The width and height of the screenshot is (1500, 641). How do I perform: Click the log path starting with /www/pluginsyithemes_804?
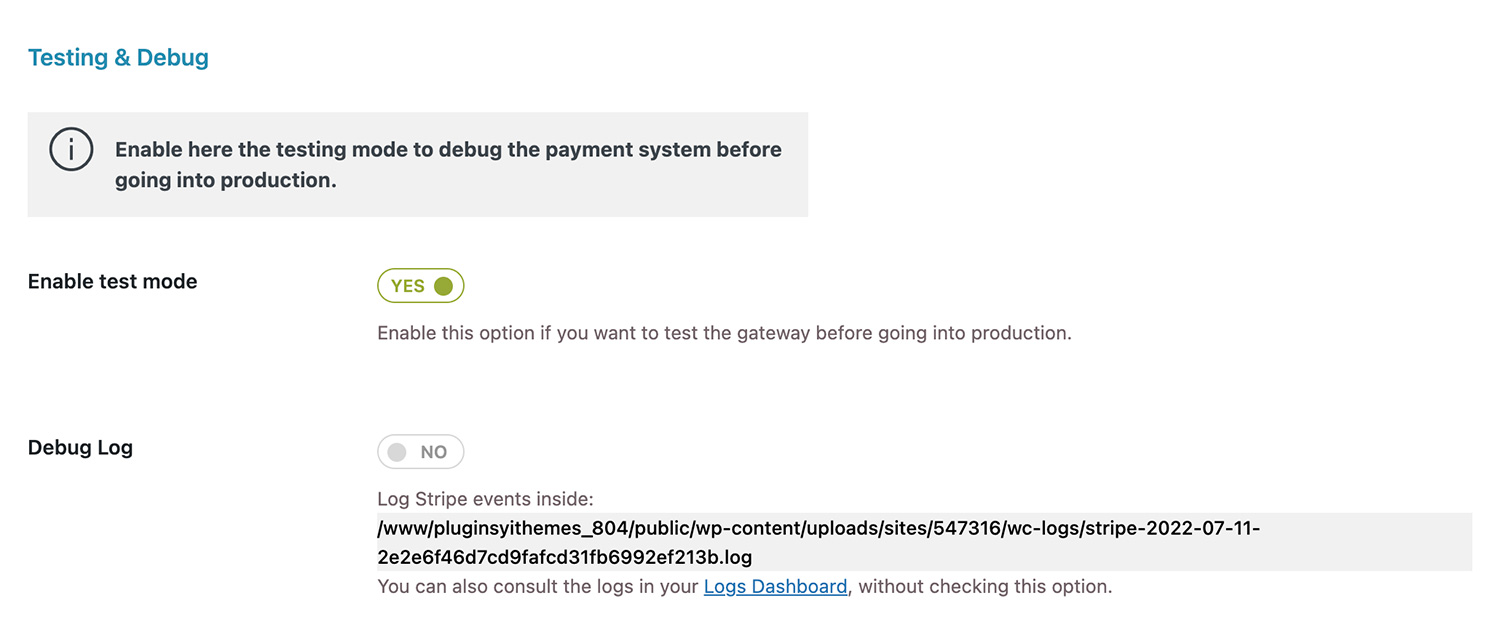point(818,528)
